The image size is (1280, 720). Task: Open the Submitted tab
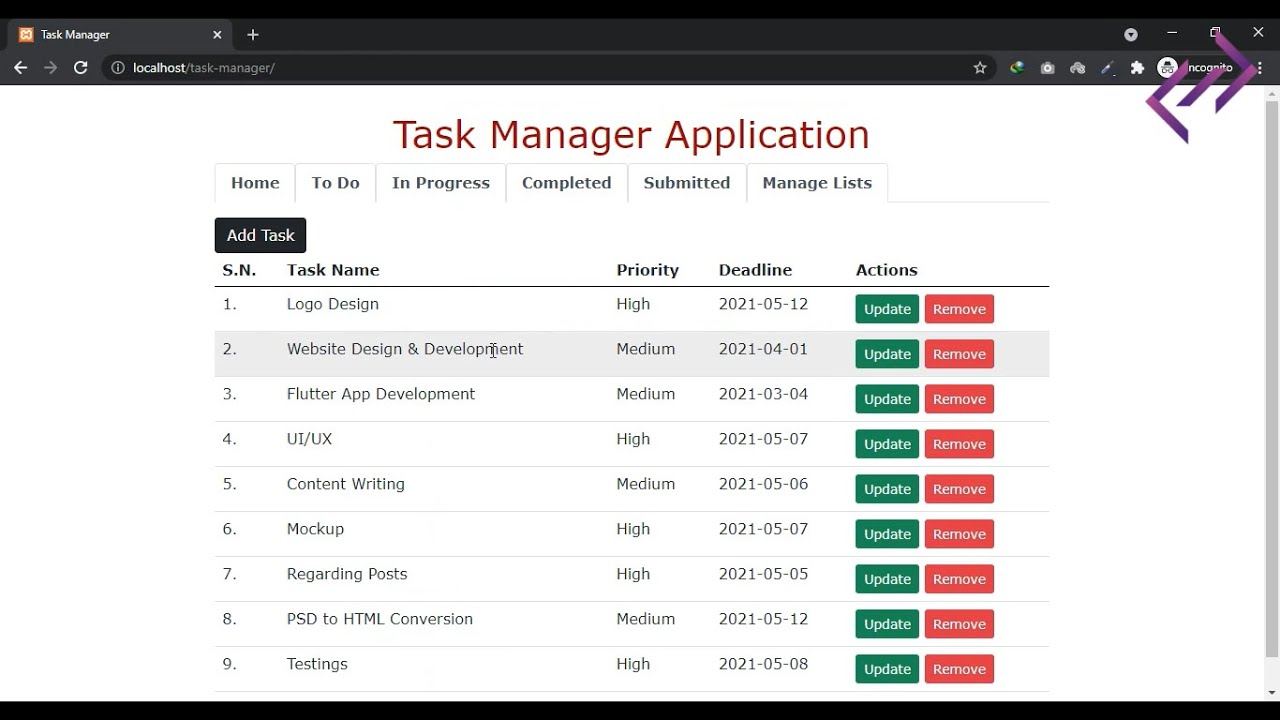[x=687, y=183]
